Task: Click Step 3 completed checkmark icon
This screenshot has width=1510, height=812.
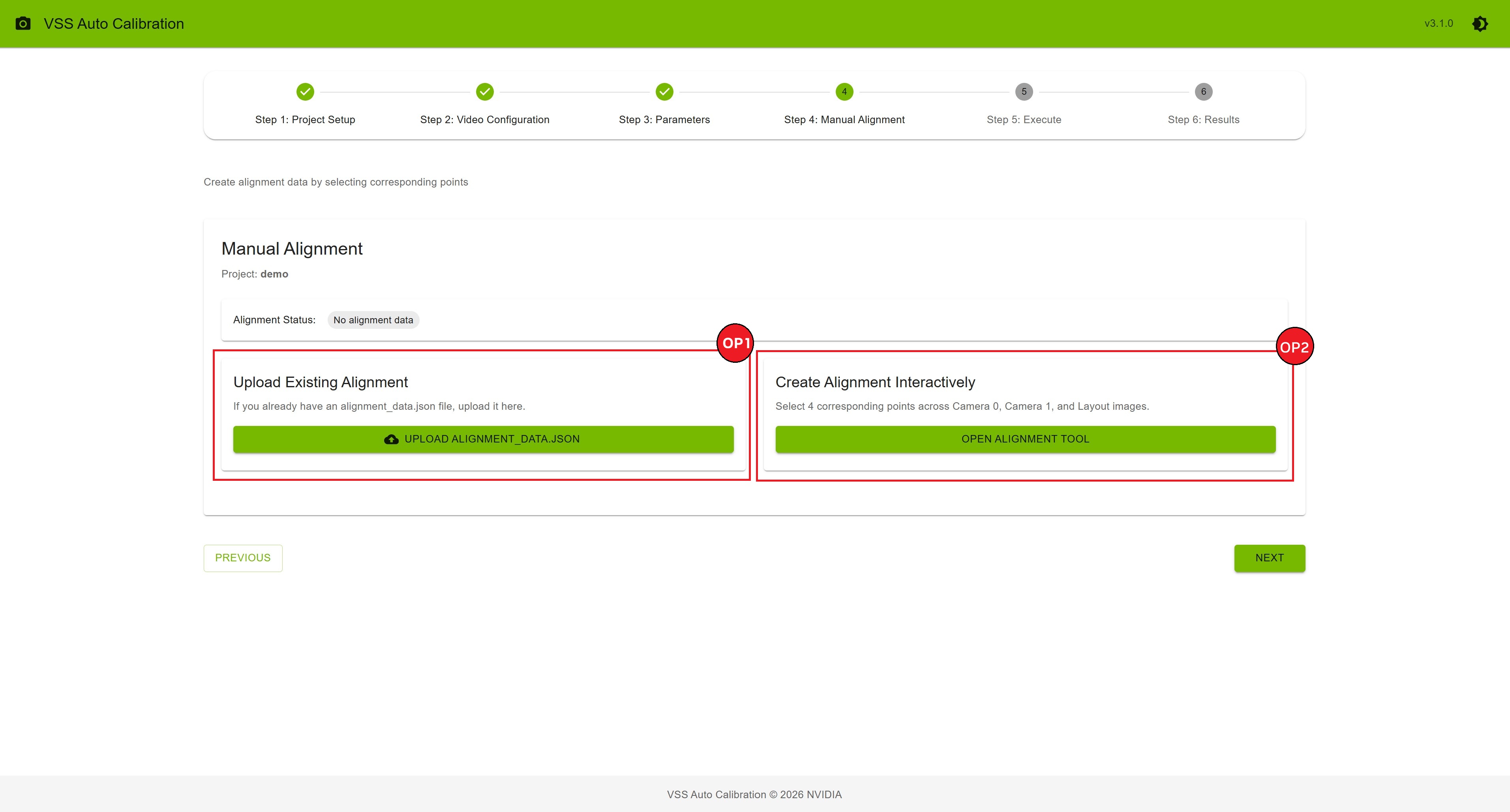Action: [664, 92]
